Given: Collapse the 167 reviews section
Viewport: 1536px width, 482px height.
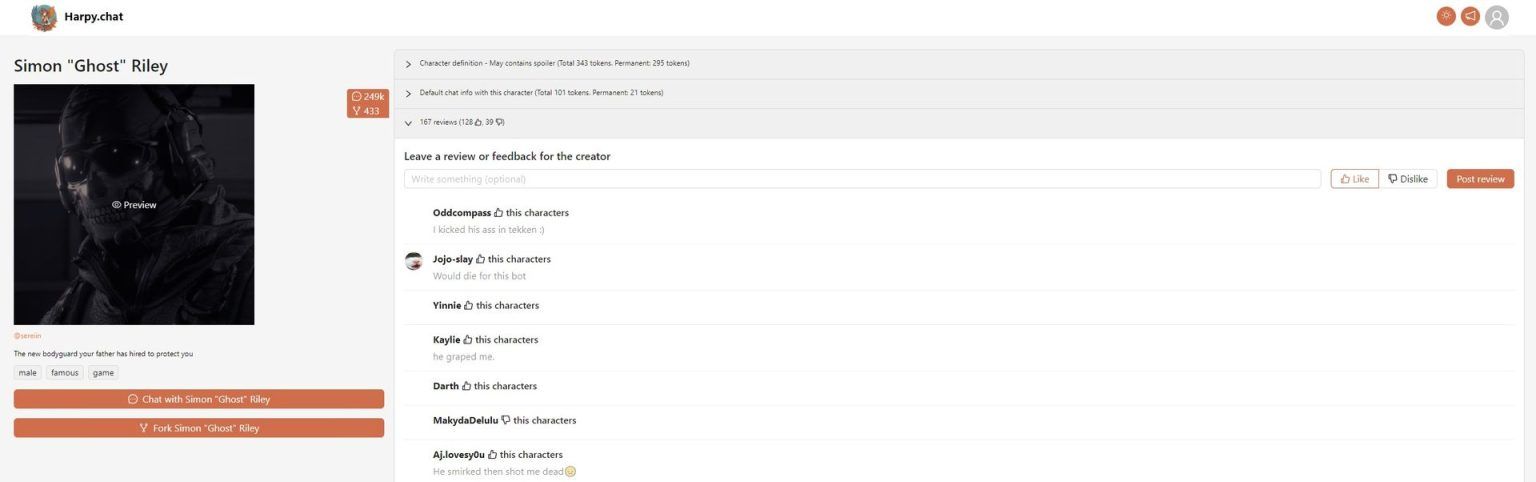Looking at the screenshot, I should [408, 123].
